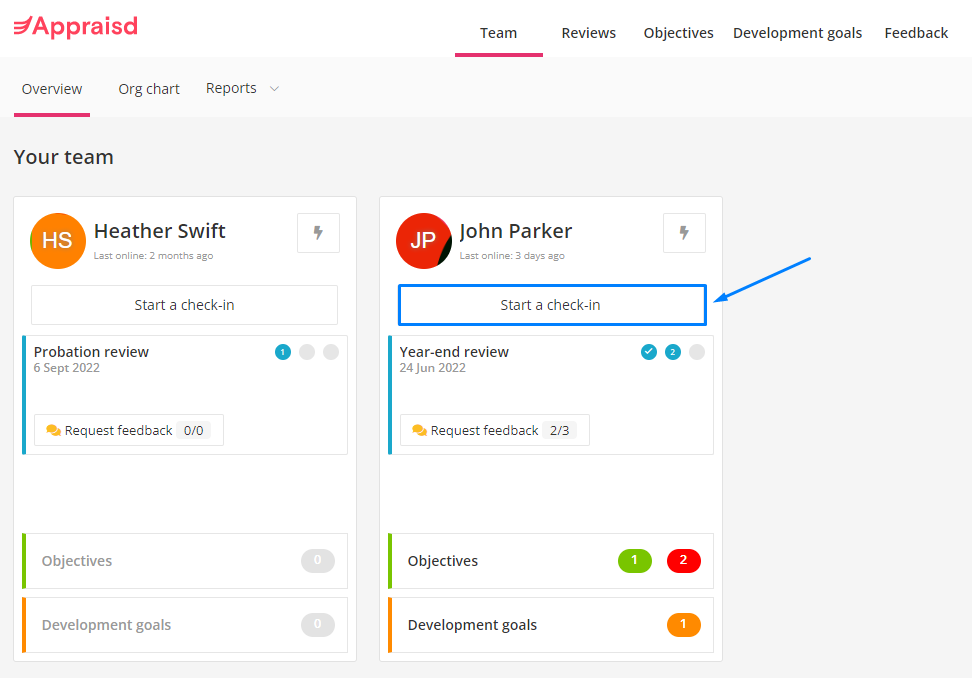
Task: Go to the Reviews tab
Action: click(x=588, y=33)
